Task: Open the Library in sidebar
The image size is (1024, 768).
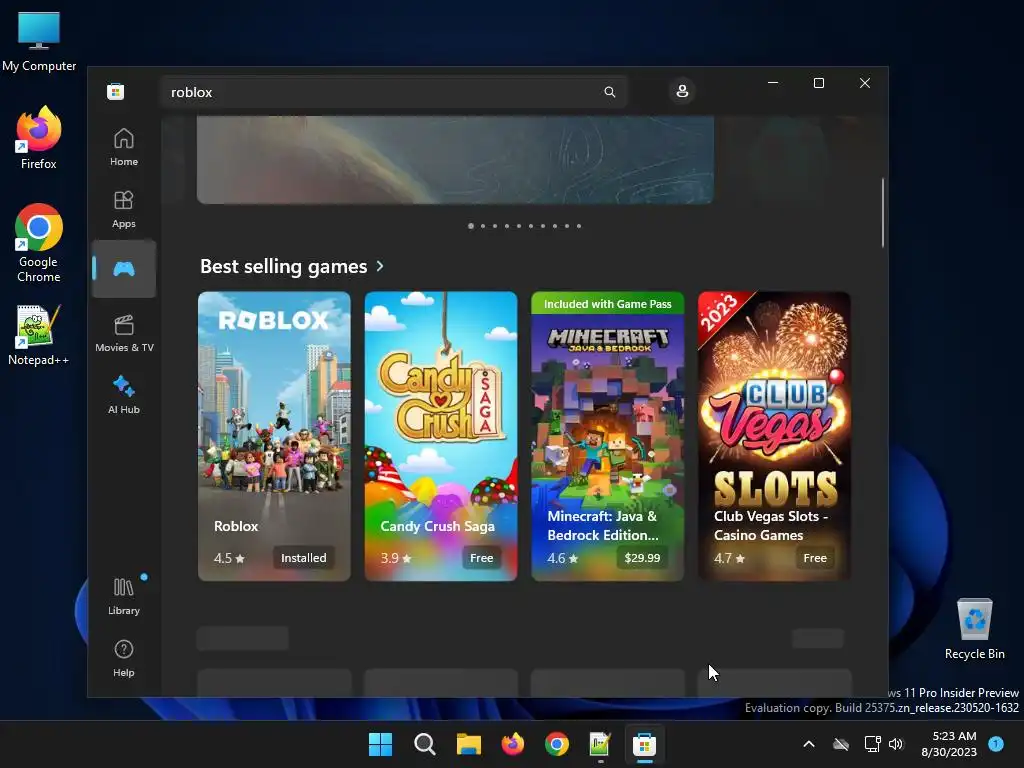Action: pyautogui.click(x=123, y=596)
